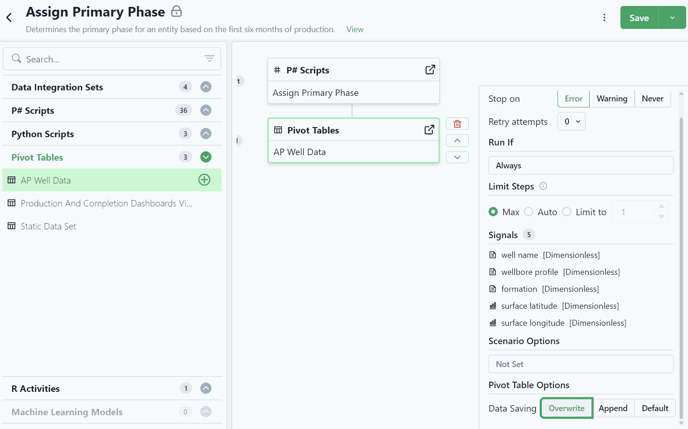Select the Static Data Set item
This screenshot has width=688, height=429.
click(x=48, y=226)
